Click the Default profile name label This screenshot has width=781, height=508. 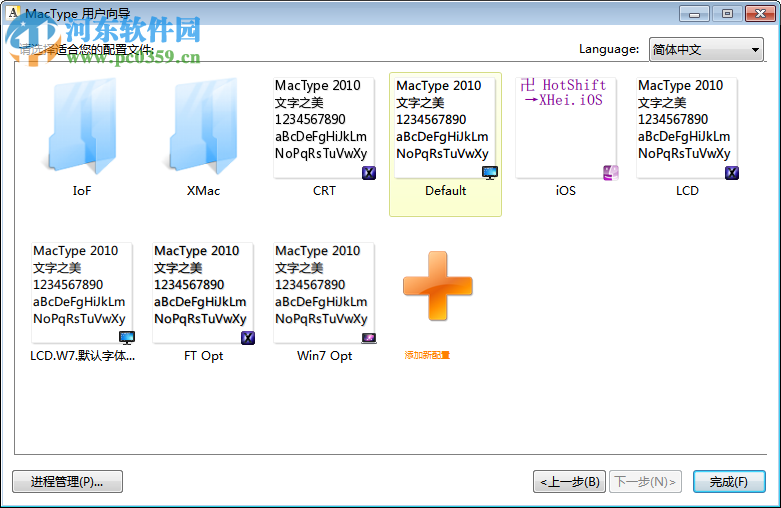pyautogui.click(x=445, y=191)
